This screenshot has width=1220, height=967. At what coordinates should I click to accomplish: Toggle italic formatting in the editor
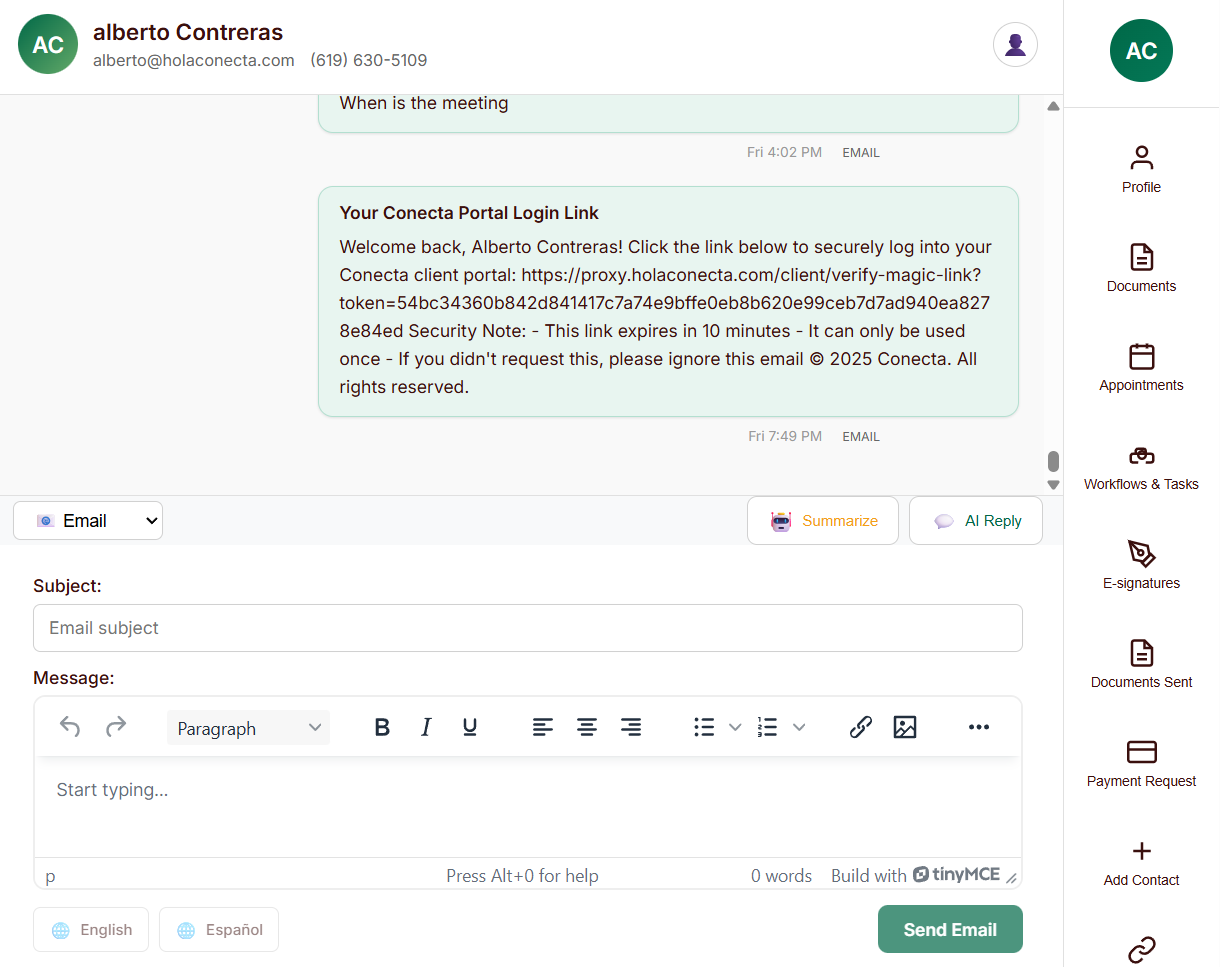[x=426, y=727]
